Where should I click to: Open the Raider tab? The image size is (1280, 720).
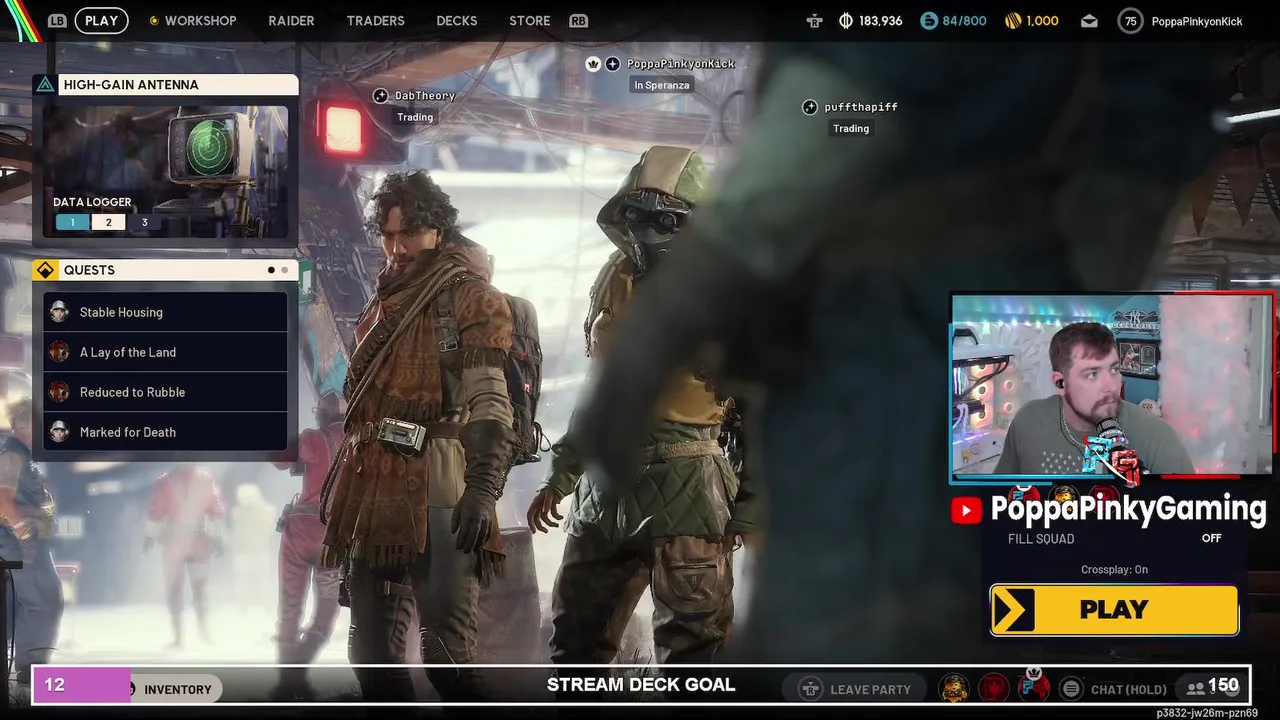click(291, 21)
